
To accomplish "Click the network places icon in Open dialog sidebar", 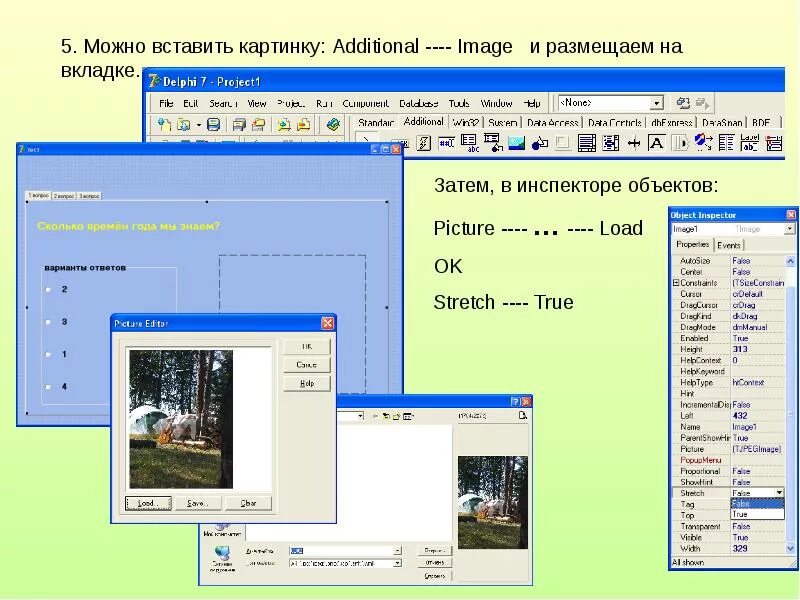I will 222,560.
